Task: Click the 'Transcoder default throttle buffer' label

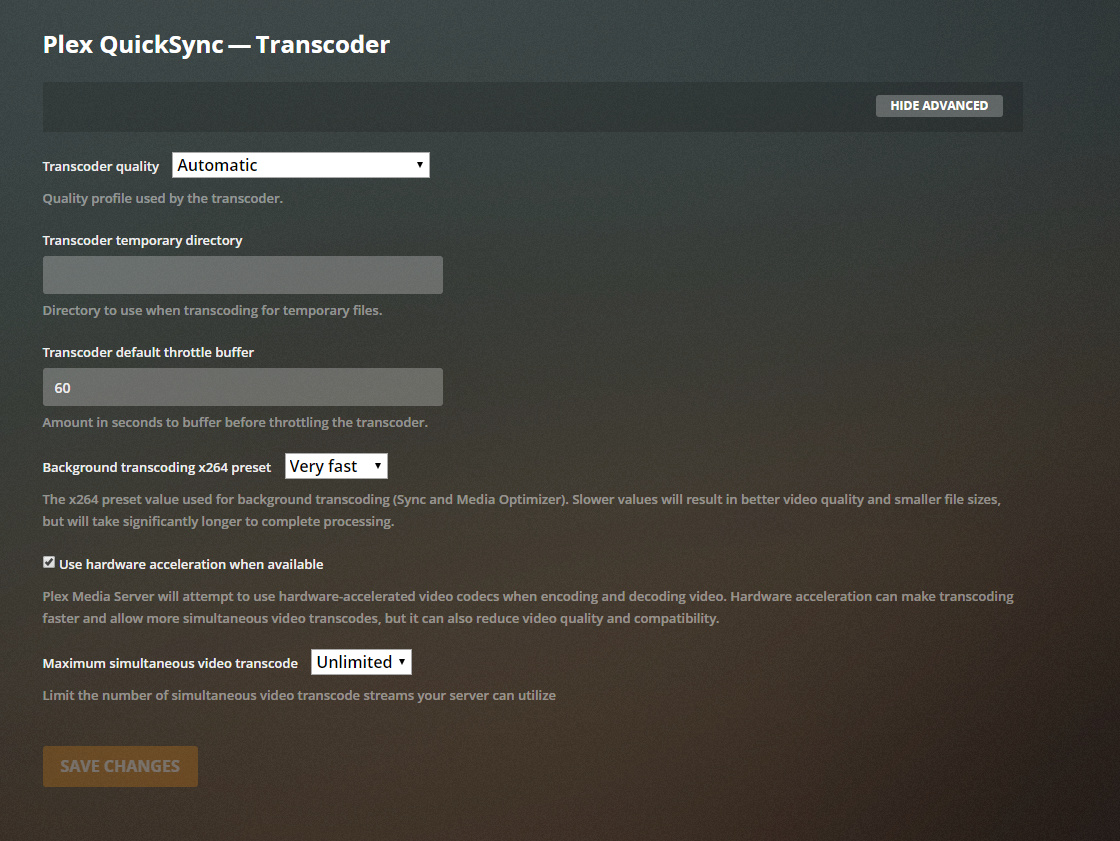Action: point(148,352)
